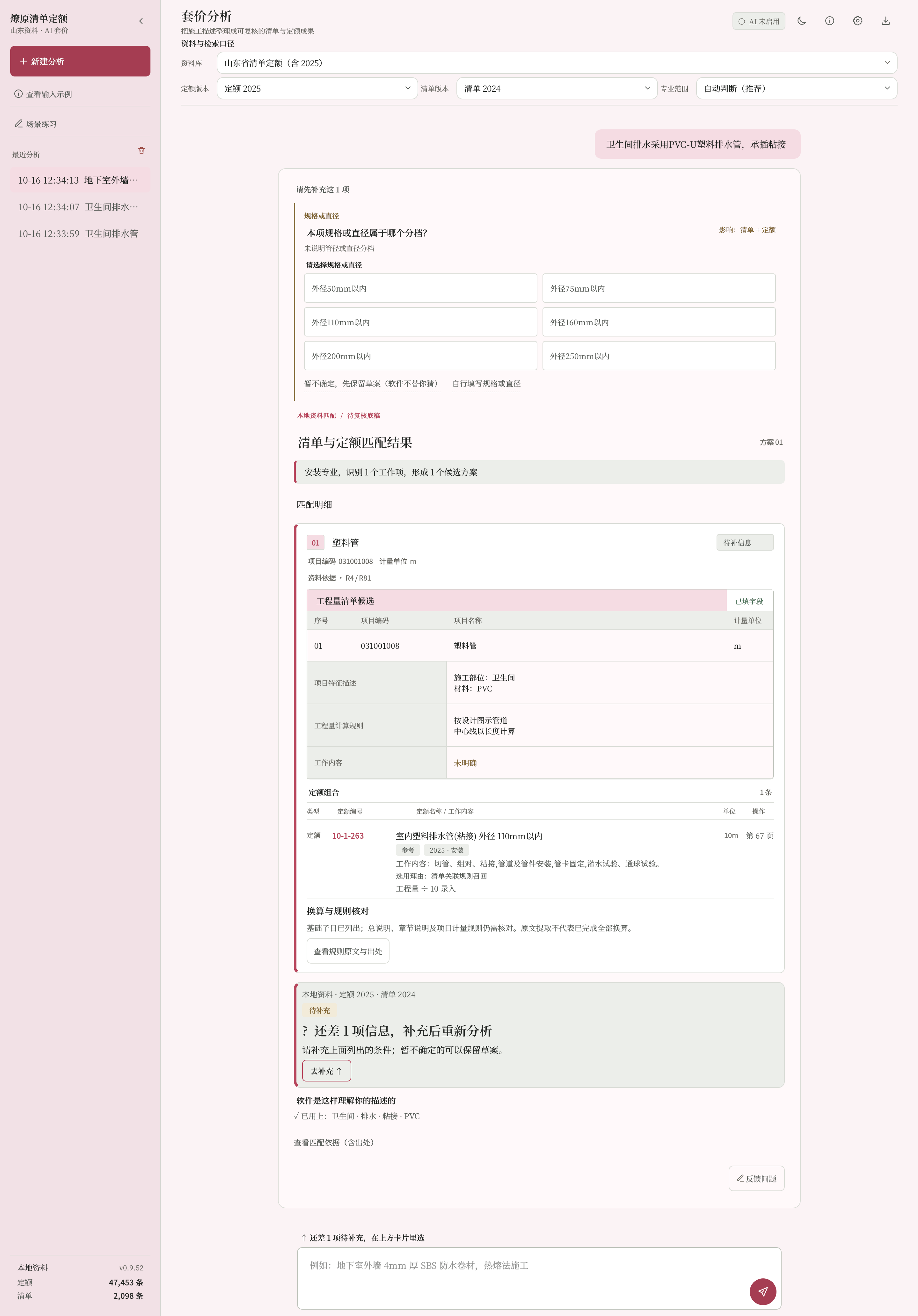Click the 待补信息 status tag
The width and height of the screenshot is (918, 1316).
[x=745, y=543]
